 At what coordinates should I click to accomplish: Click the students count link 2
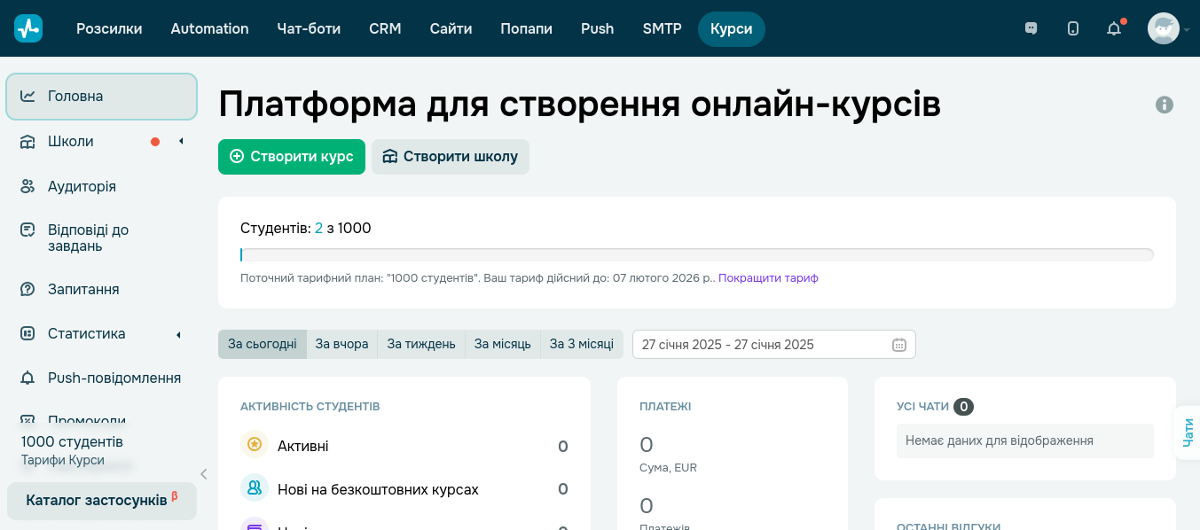319,228
